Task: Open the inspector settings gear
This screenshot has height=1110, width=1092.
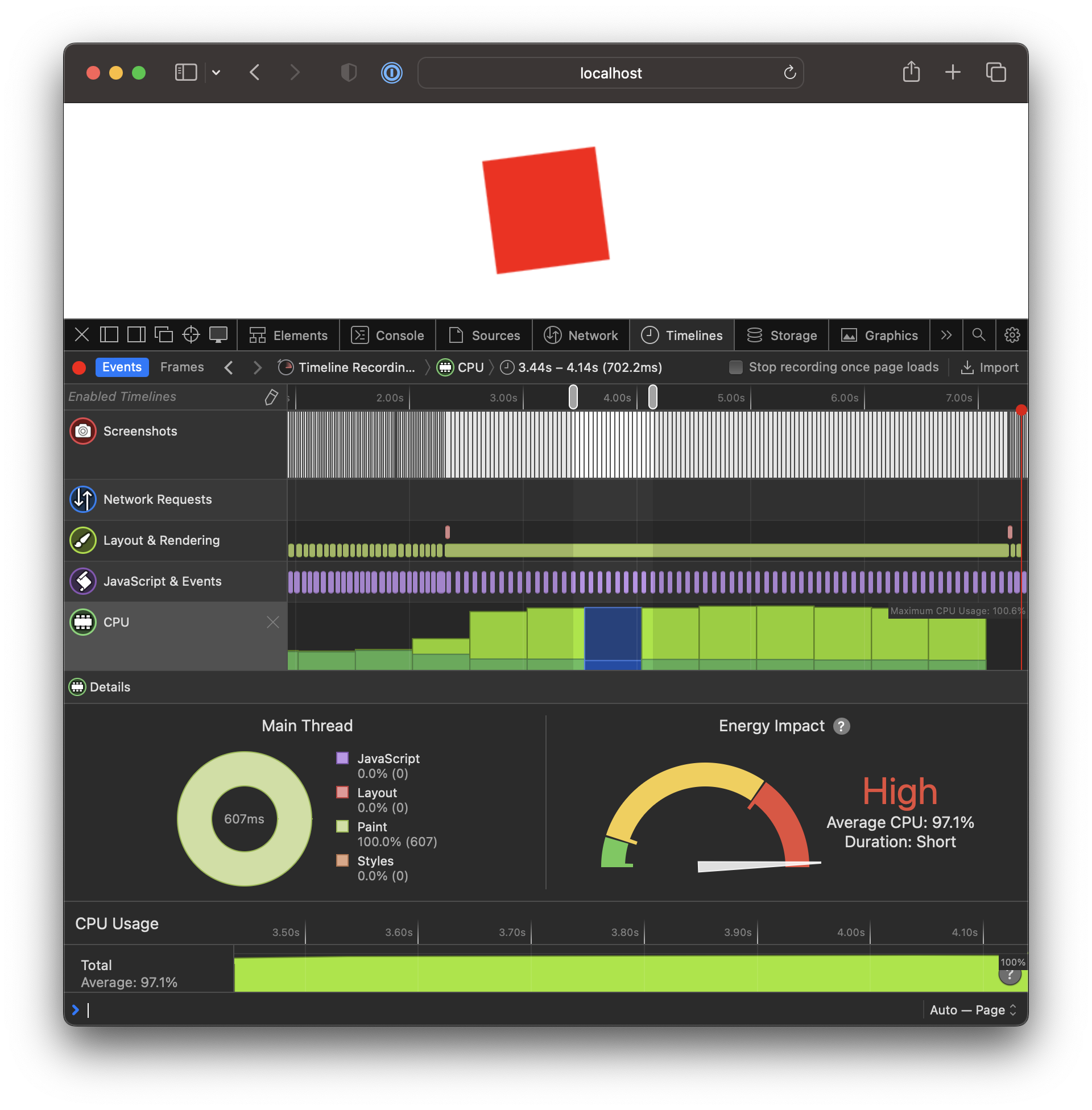Action: click(x=1012, y=336)
